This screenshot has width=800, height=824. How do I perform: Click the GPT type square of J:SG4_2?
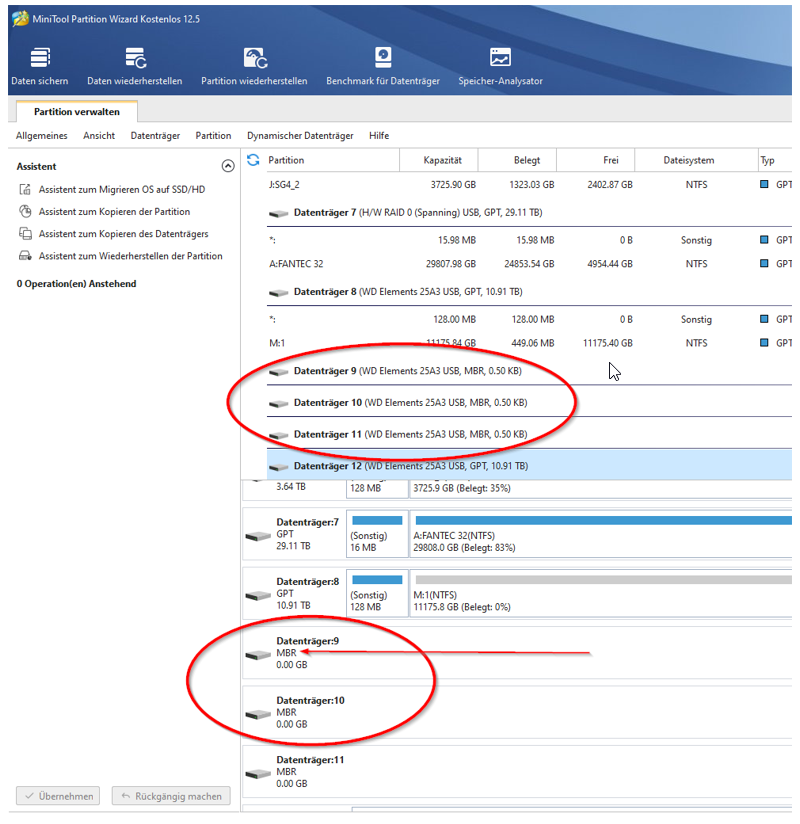click(x=764, y=184)
